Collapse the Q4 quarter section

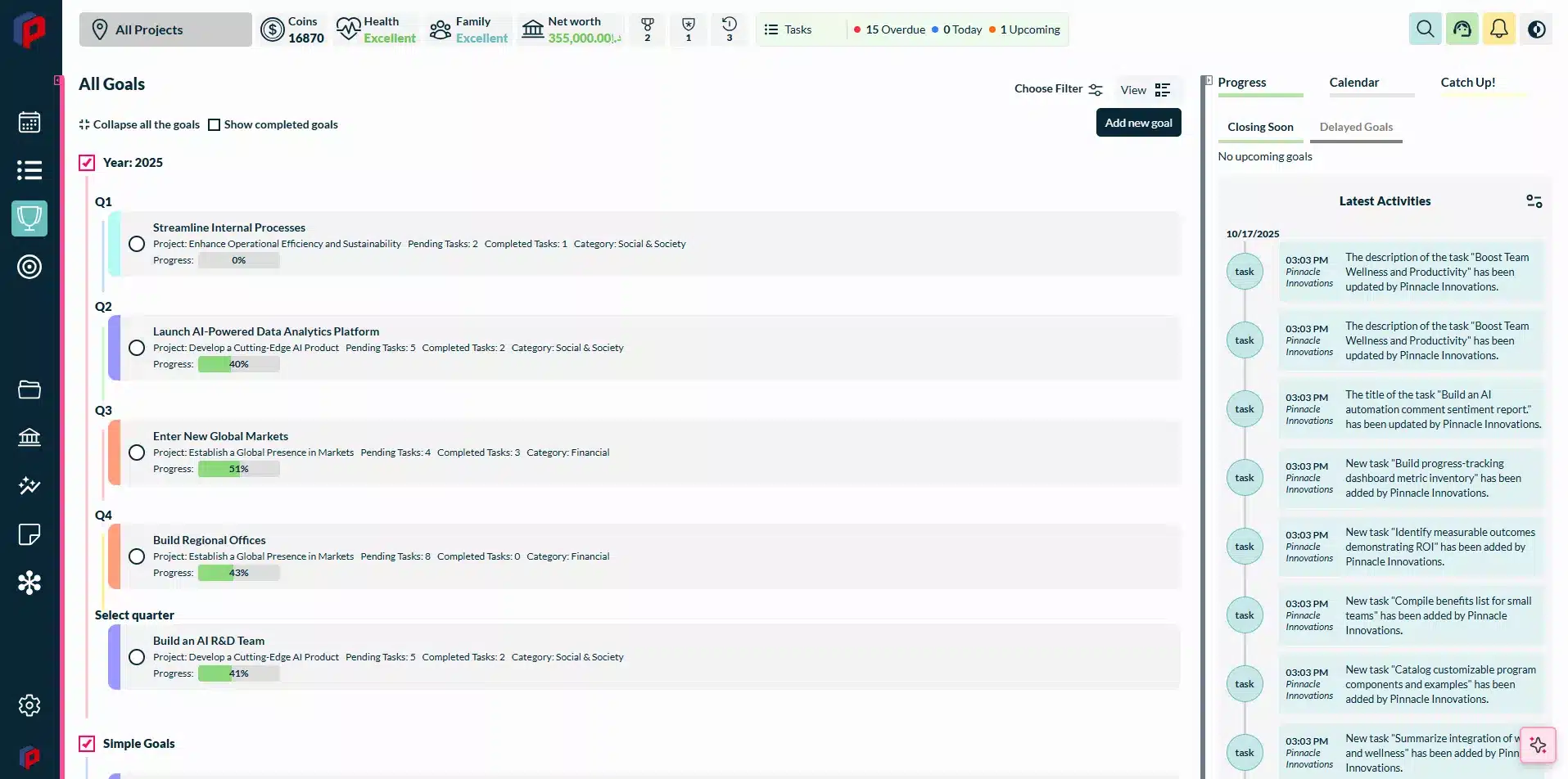[103, 516]
